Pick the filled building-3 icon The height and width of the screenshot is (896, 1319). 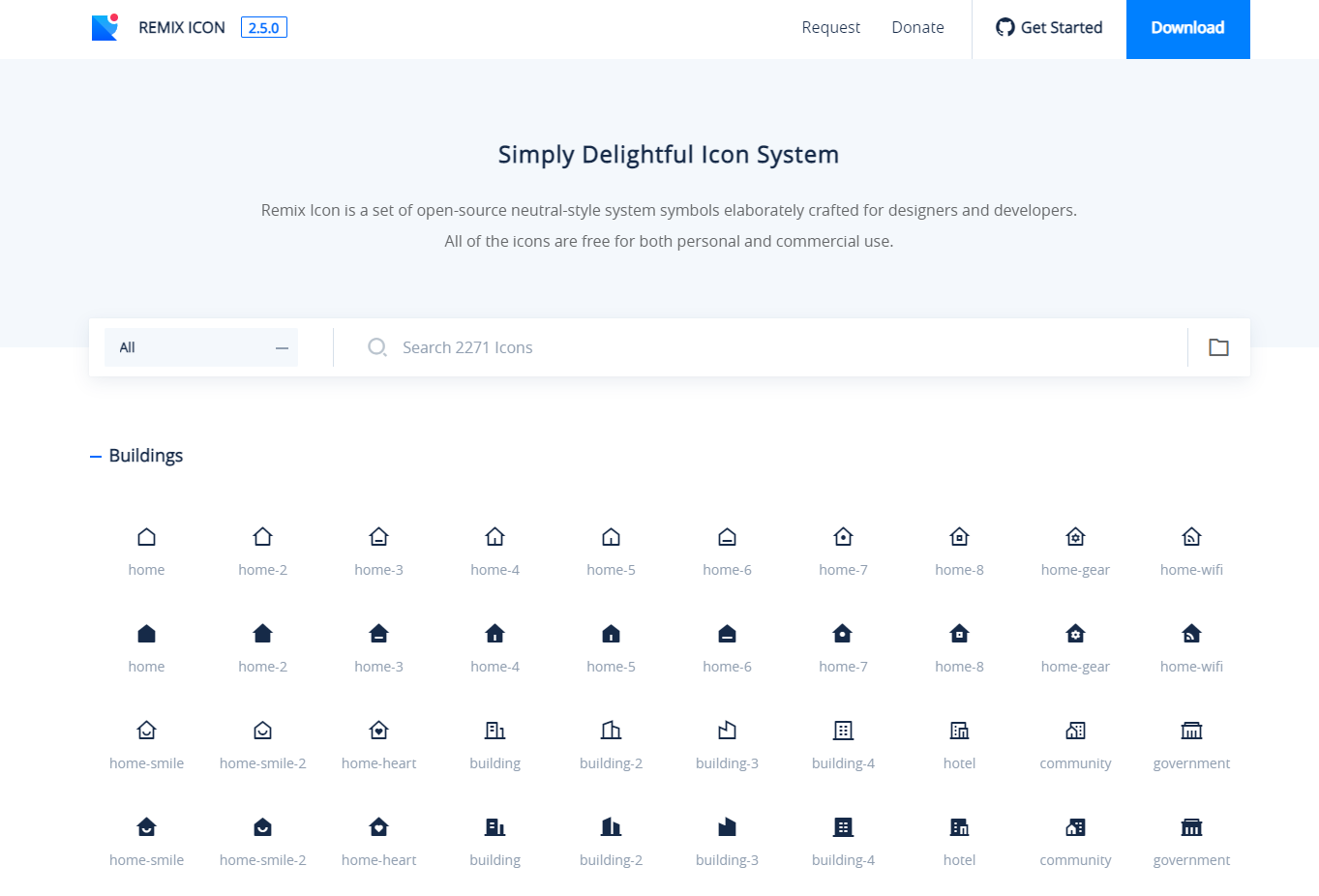(x=727, y=827)
